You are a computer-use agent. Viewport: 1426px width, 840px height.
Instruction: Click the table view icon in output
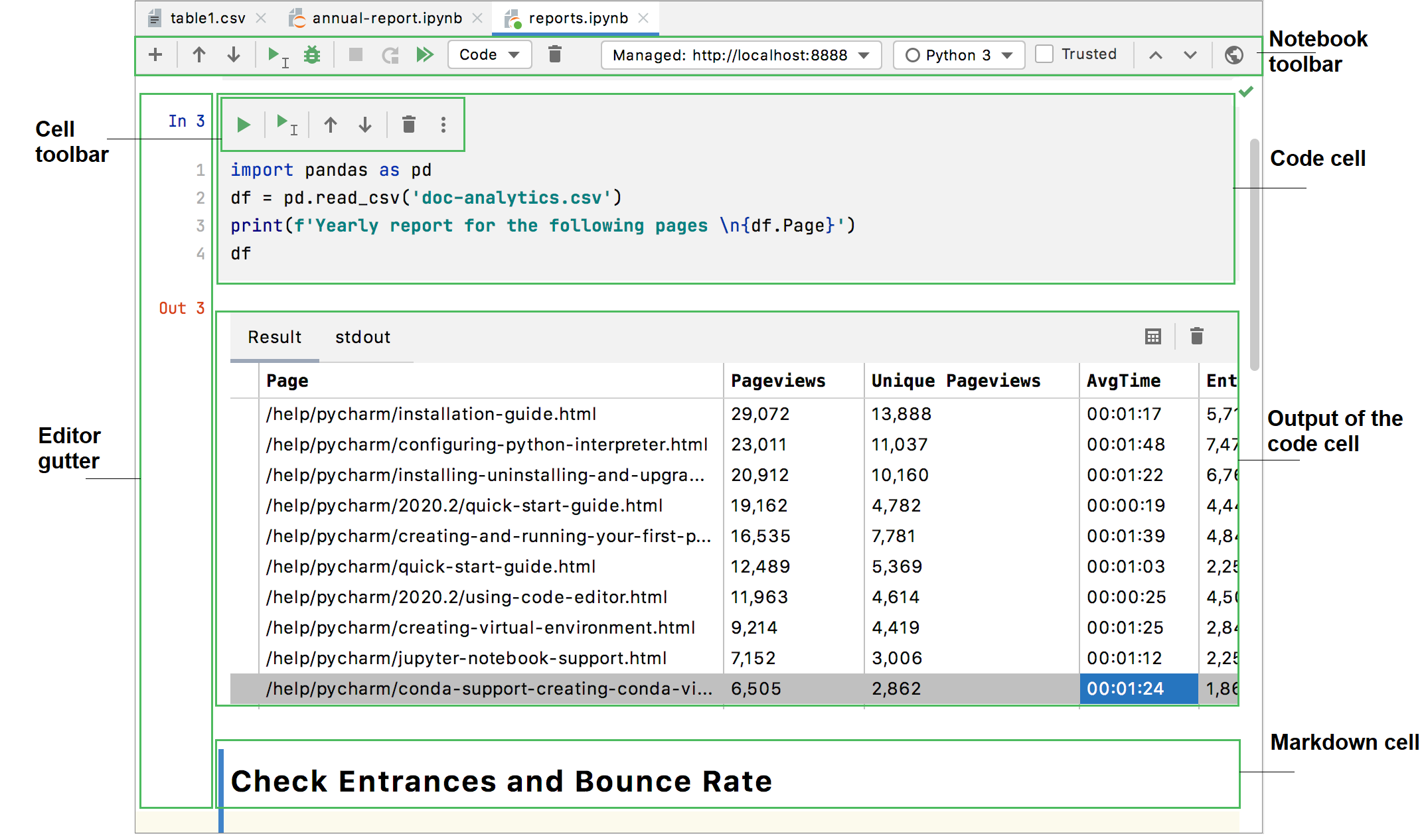pos(1153,336)
